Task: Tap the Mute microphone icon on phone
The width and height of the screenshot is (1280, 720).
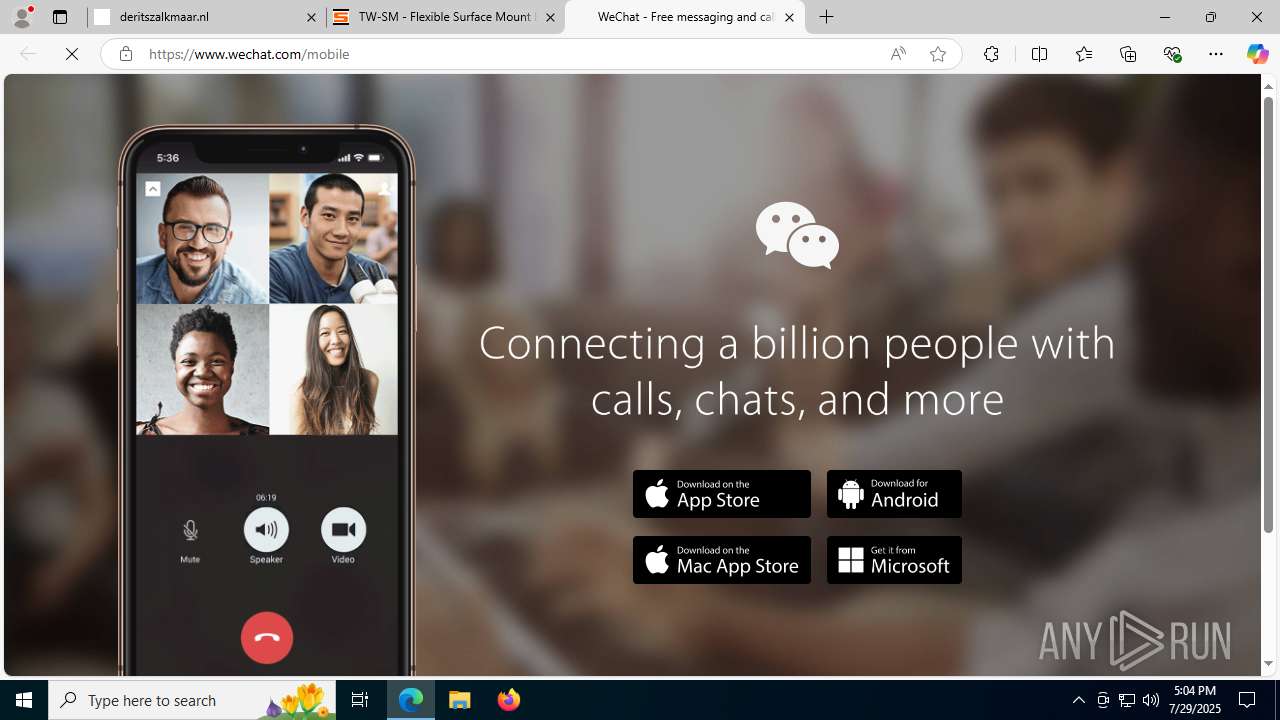Action: (x=190, y=530)
